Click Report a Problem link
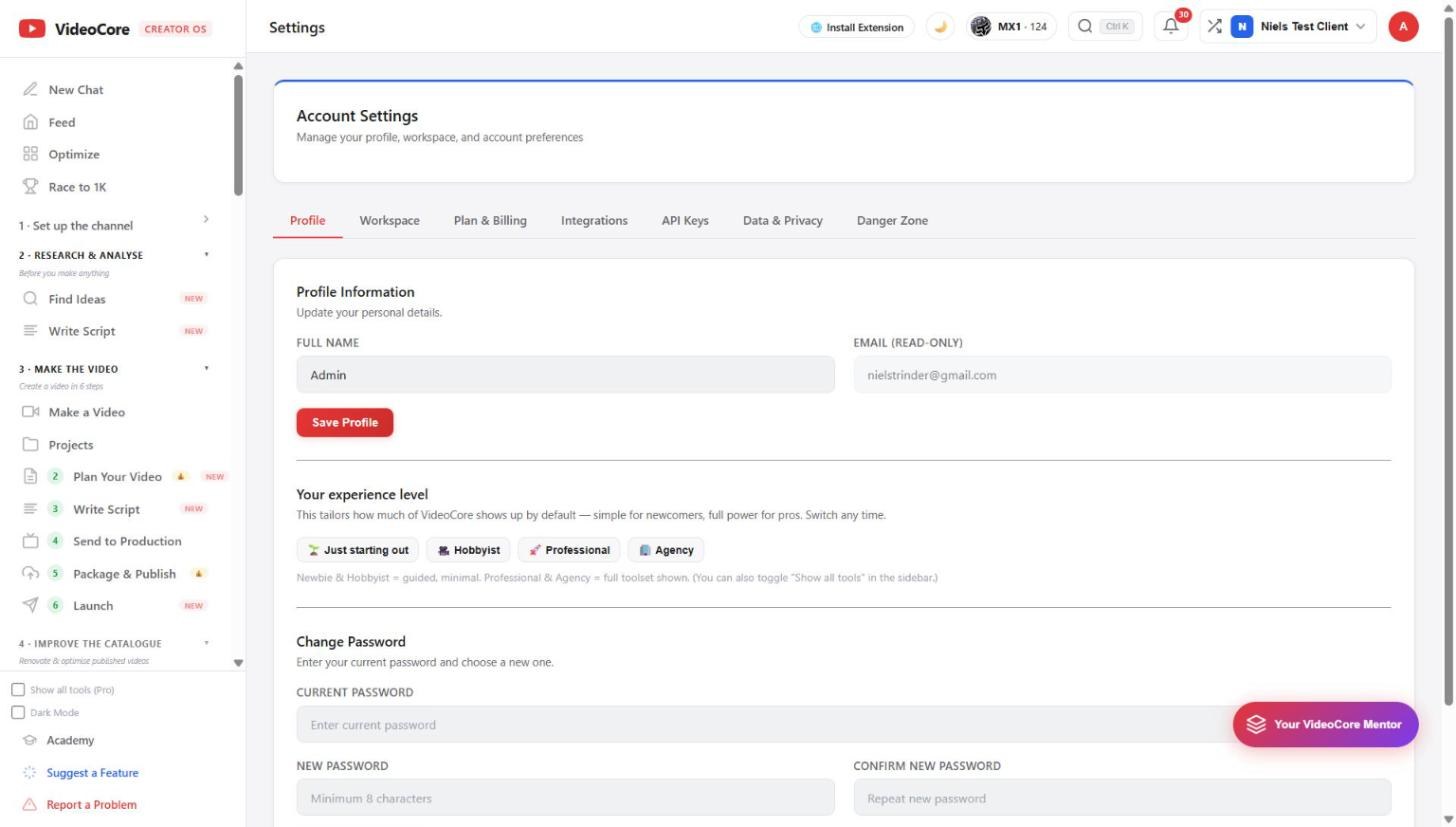This screenshot has height=827, width=1456. click(91, 805)
